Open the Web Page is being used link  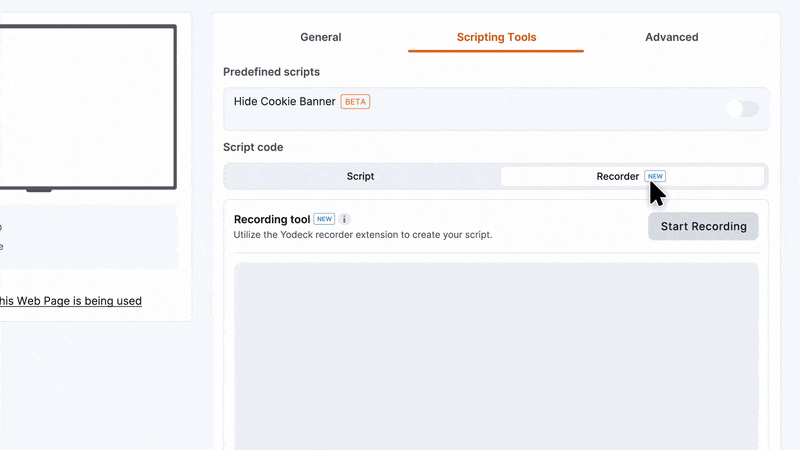[71, 301]
